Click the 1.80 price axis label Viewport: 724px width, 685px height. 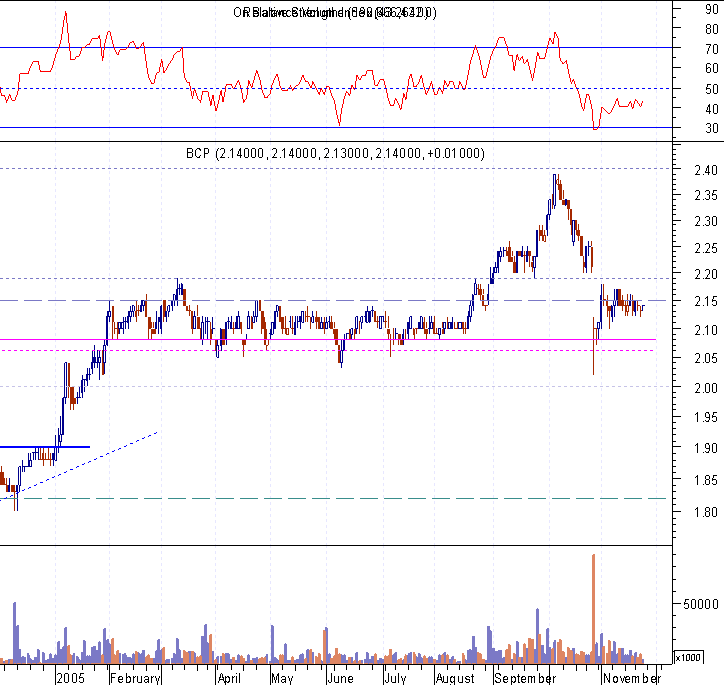pos(706,512)
